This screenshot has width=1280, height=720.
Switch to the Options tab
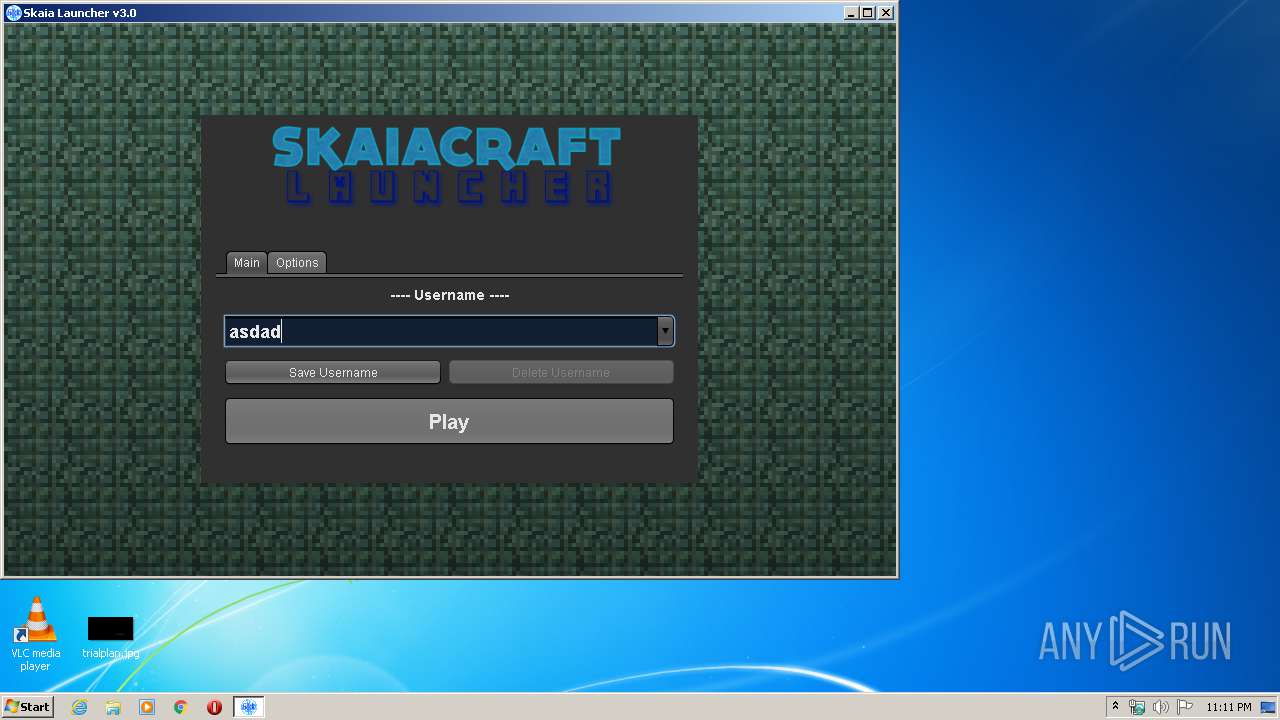point(297,263)
